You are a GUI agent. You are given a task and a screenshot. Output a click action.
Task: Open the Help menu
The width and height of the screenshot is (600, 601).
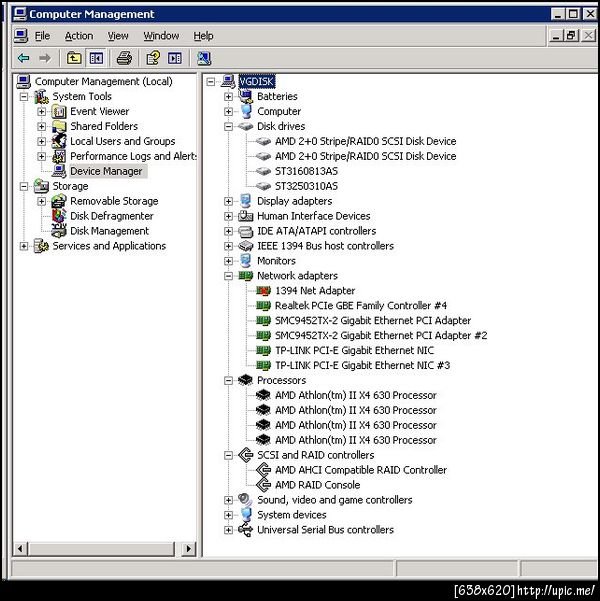203,36
